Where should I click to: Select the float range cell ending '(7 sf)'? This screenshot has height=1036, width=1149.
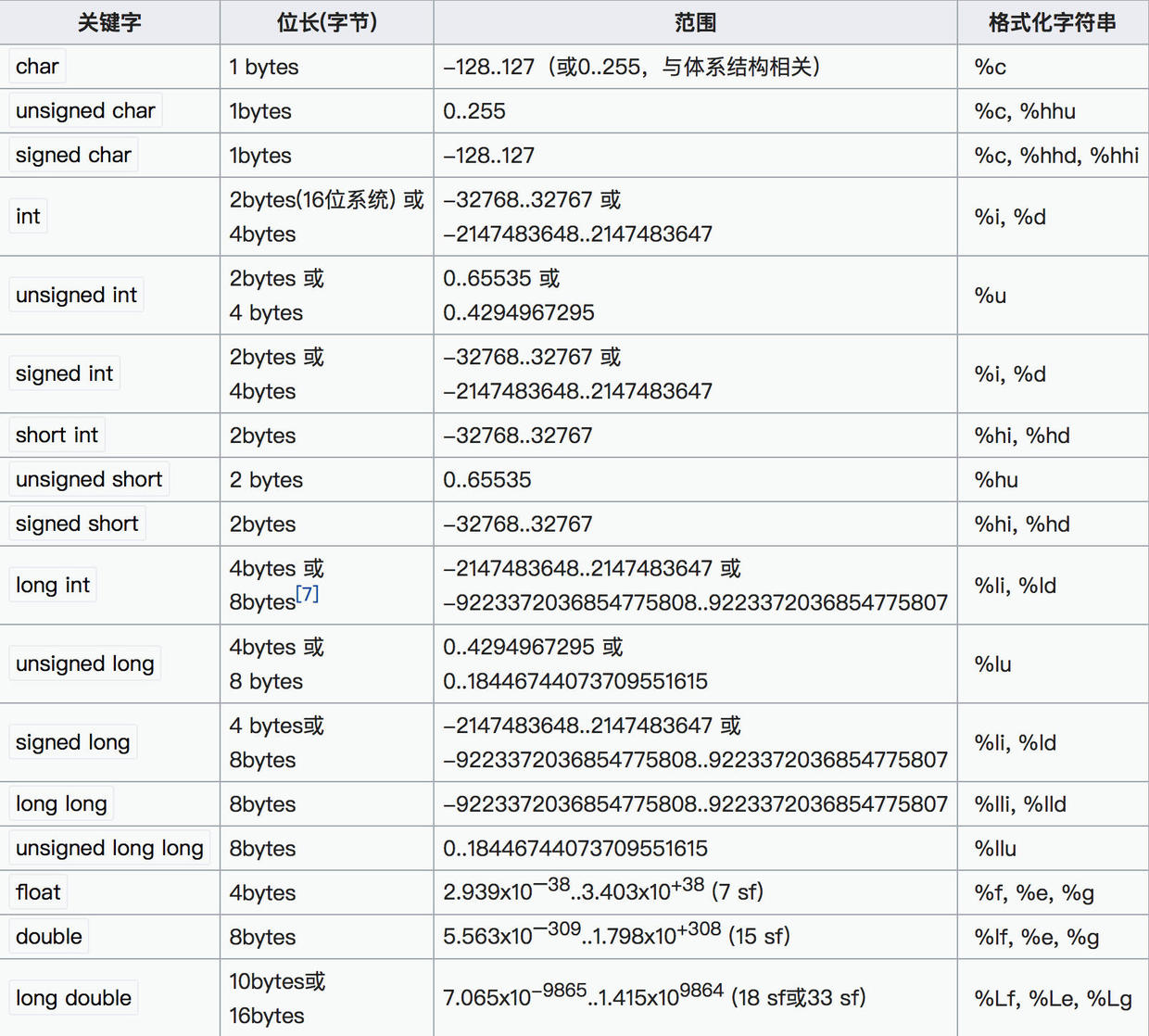click(x=602, y=892)
